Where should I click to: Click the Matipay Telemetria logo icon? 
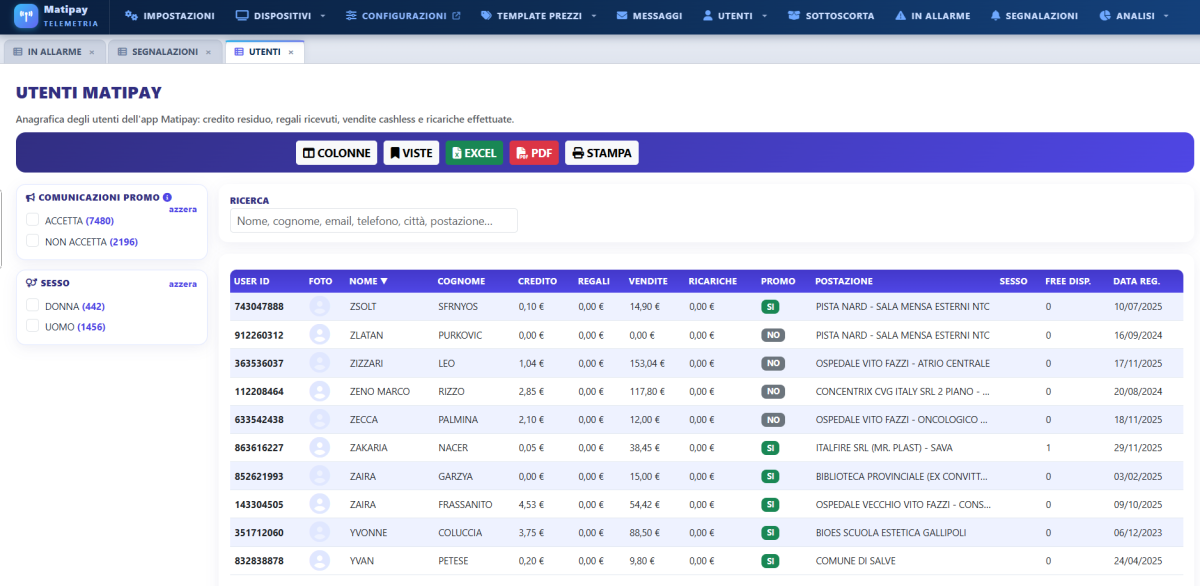(26, 16)
